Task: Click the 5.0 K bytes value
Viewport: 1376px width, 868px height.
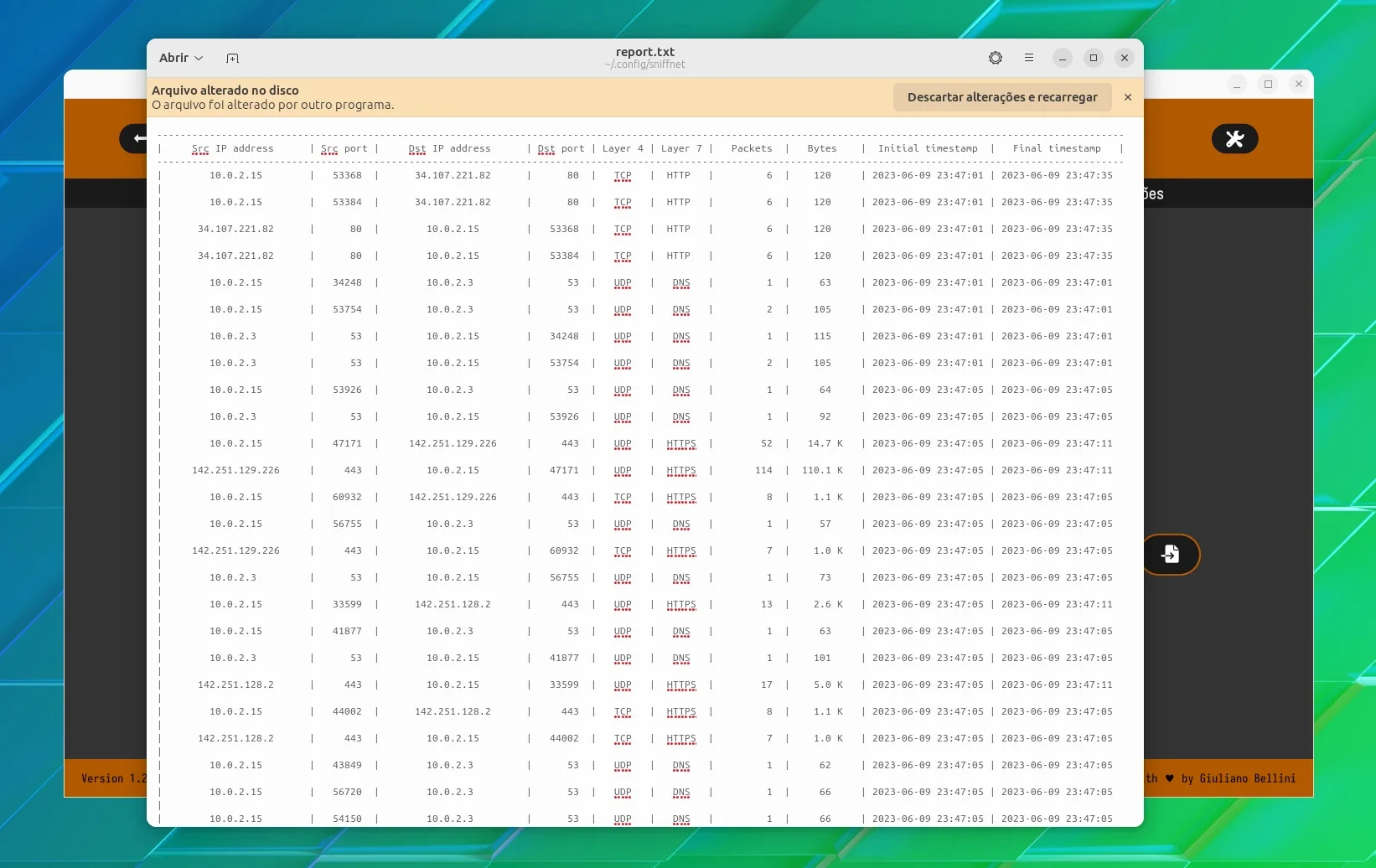Action: (x=828, y=685)
